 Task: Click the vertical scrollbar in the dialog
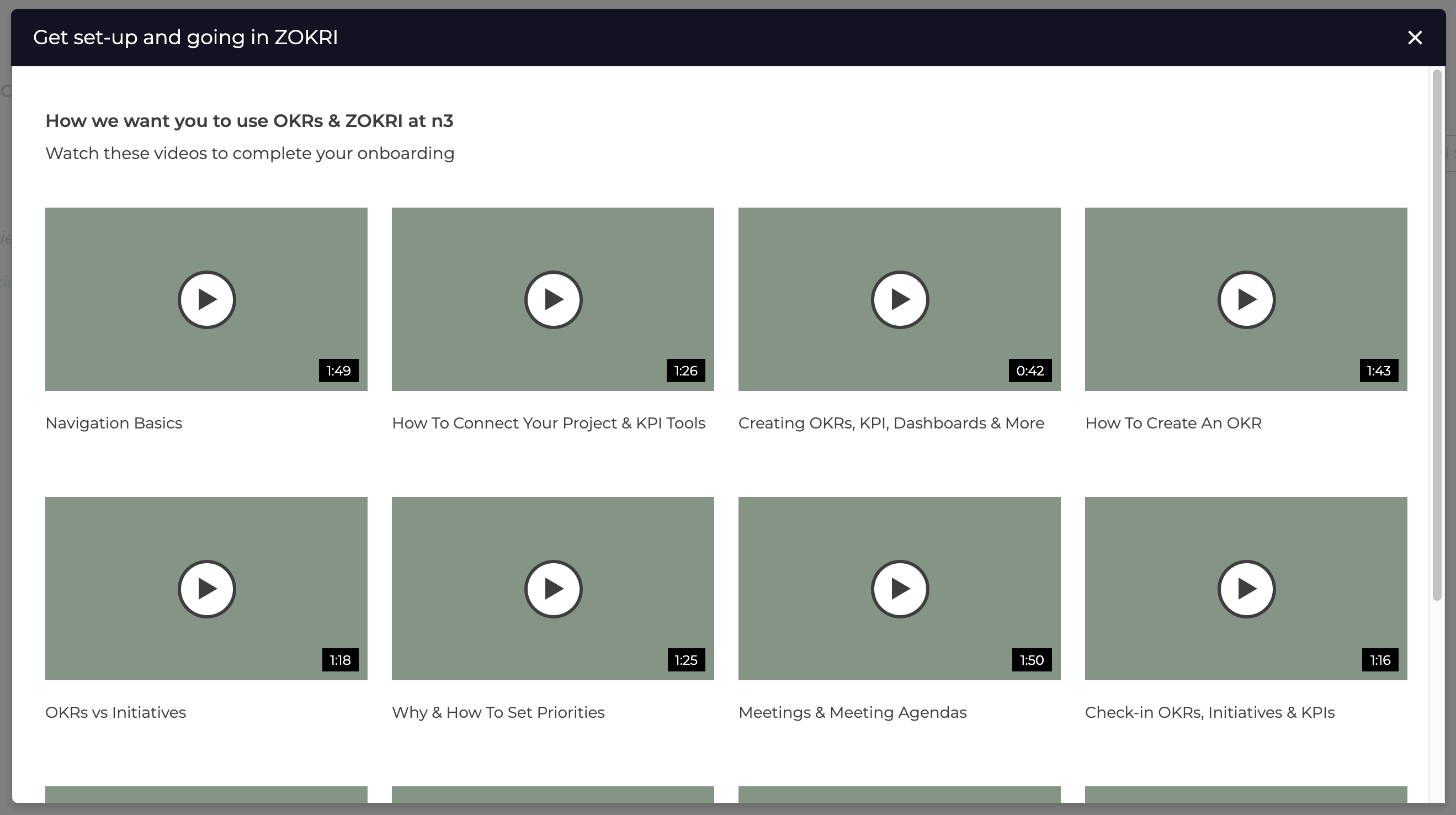[x=1437, y=335]
